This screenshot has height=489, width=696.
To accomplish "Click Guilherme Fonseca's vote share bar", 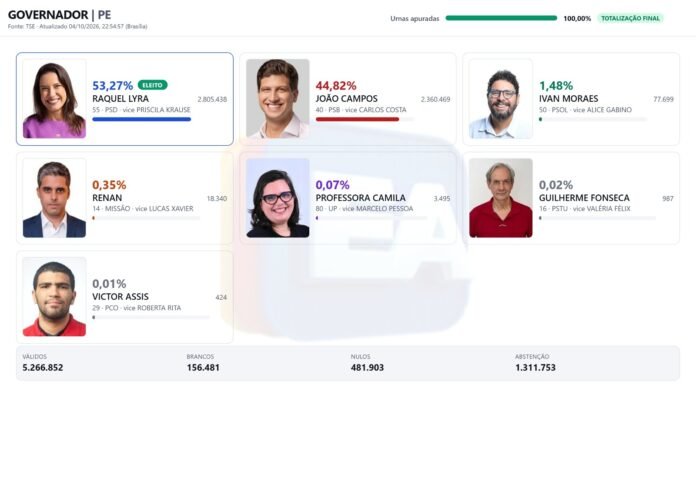I will click(x=597, y=218).
